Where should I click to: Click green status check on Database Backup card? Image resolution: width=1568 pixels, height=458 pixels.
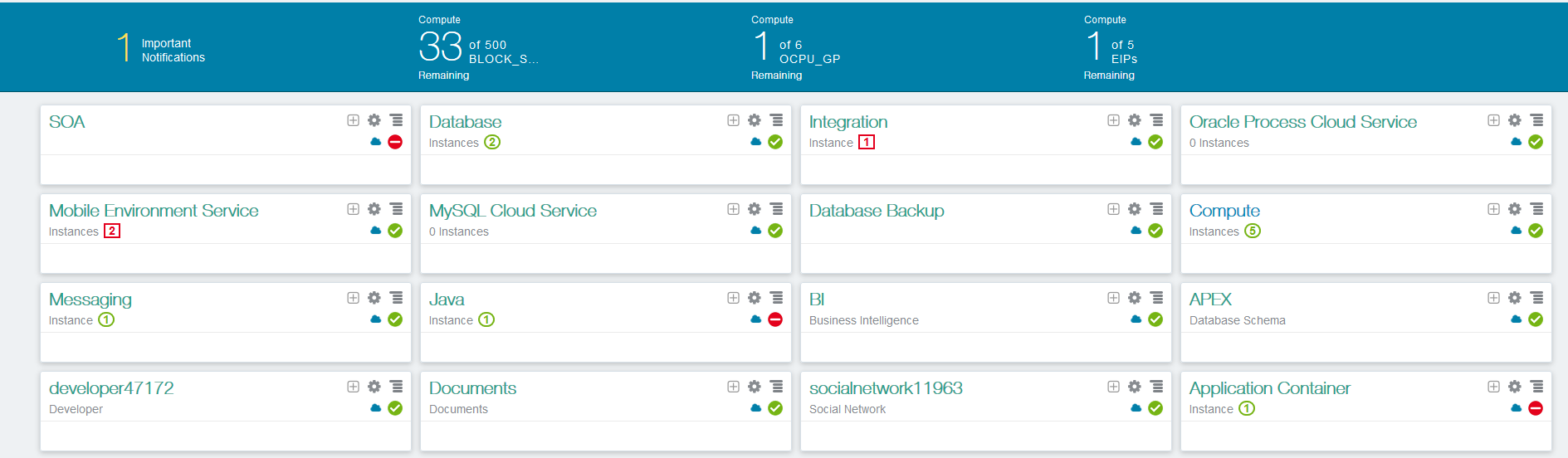1155,231
